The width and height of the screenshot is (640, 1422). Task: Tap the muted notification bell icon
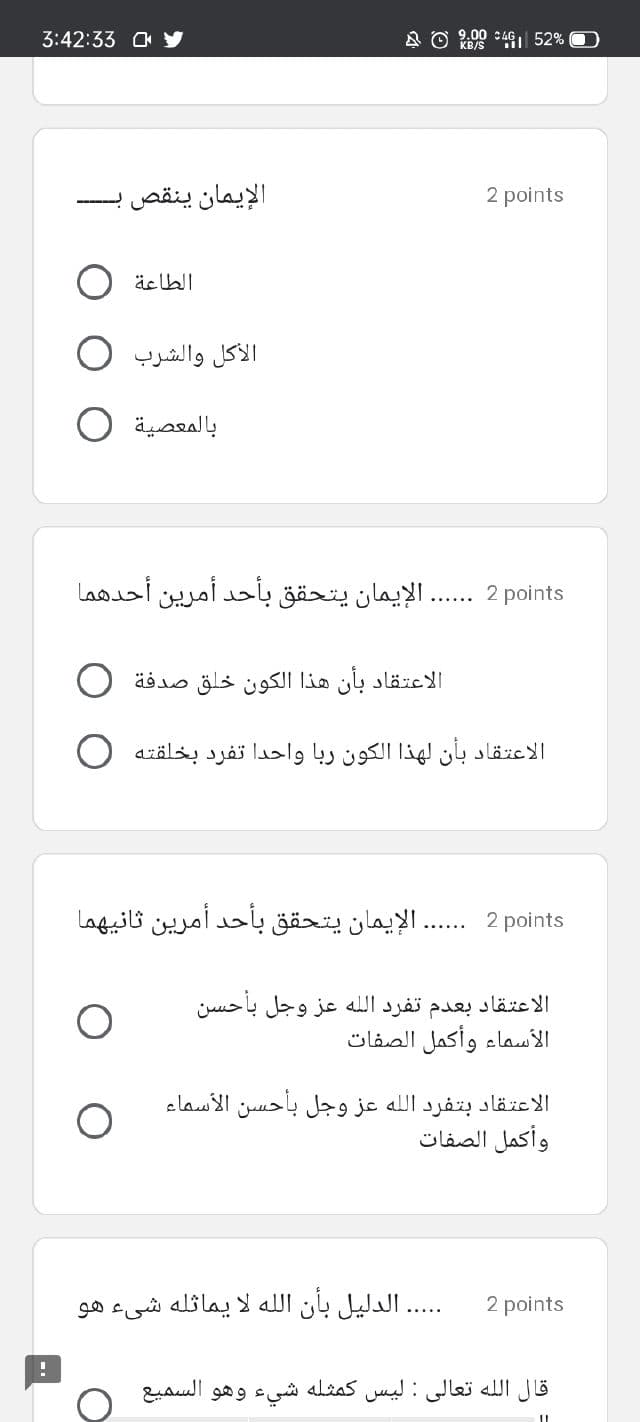click(x=412, y=40)
